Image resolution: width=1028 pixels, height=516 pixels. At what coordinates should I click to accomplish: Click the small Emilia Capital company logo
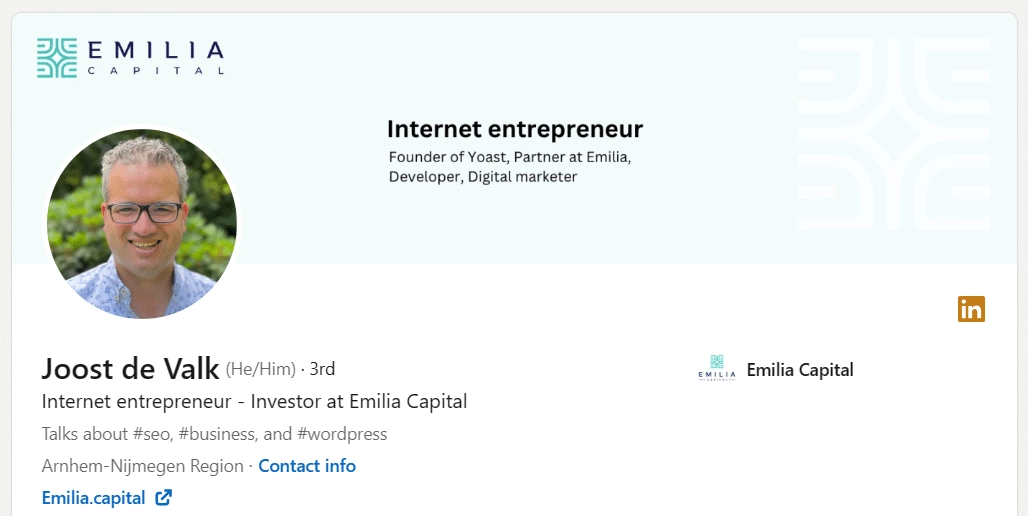coord(716,369)
